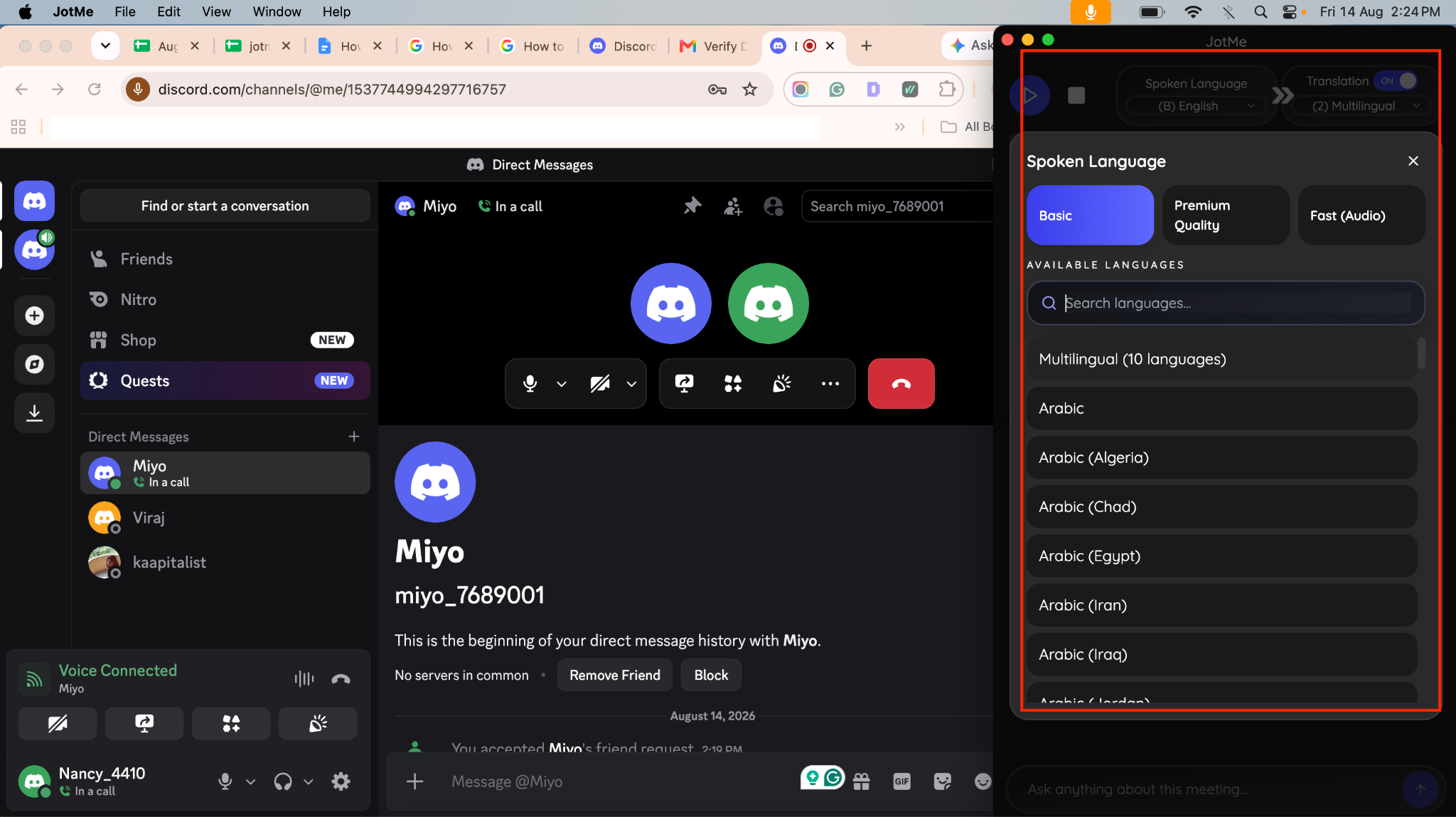
Task: Select the Basic quality tab
Action: point(1090,215)
